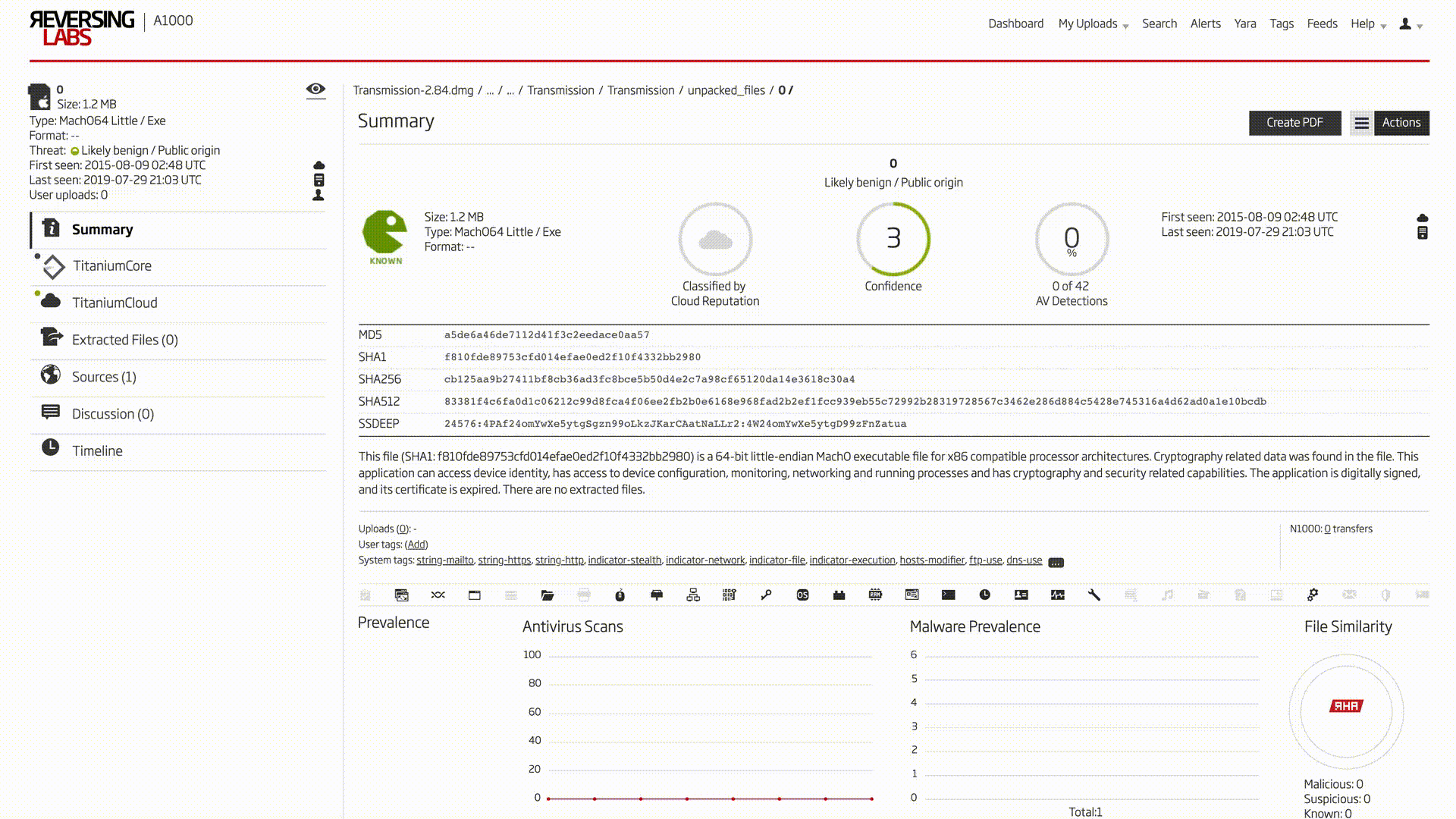
Task: Click the RHA File Similarity badge
Action: pos(1346,706)
